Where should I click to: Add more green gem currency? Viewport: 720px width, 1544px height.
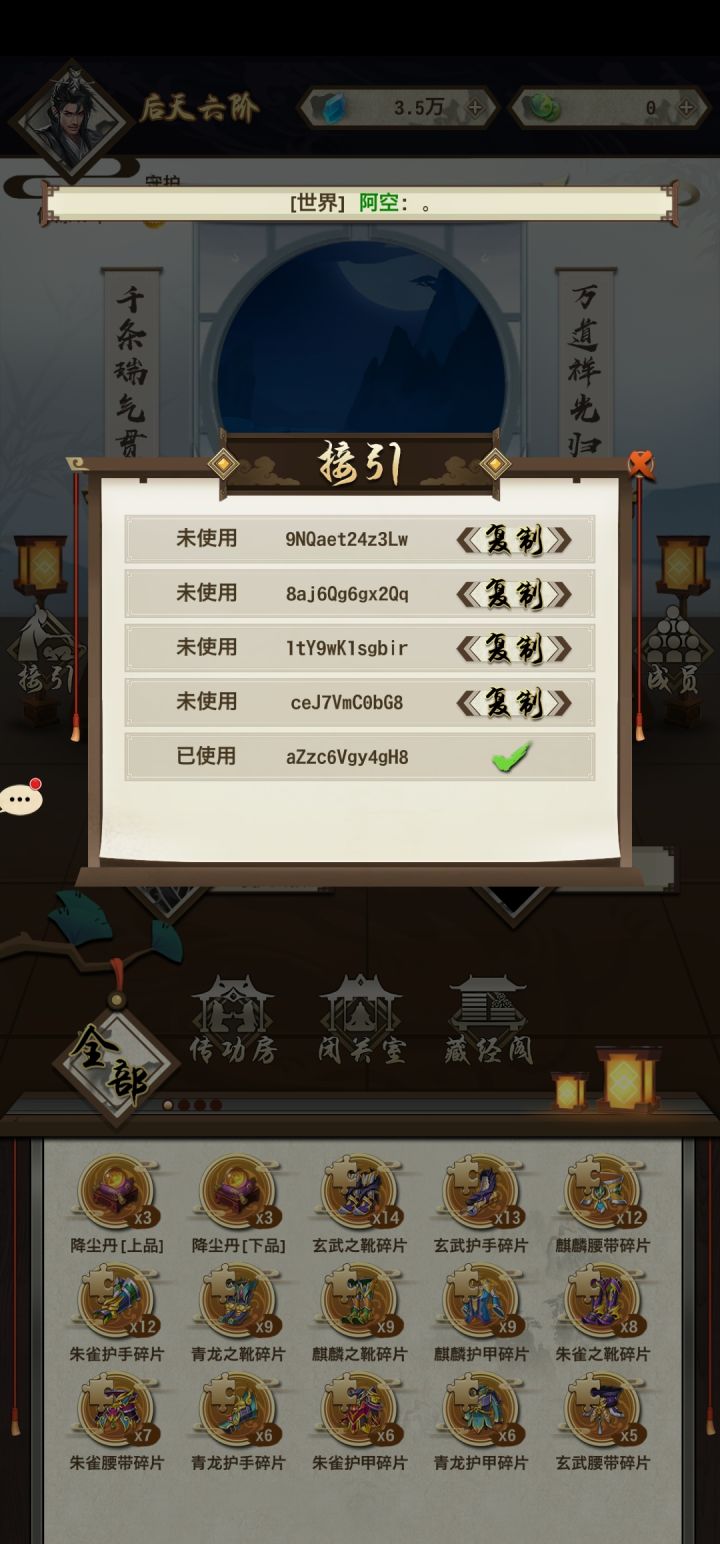[687, 107]
